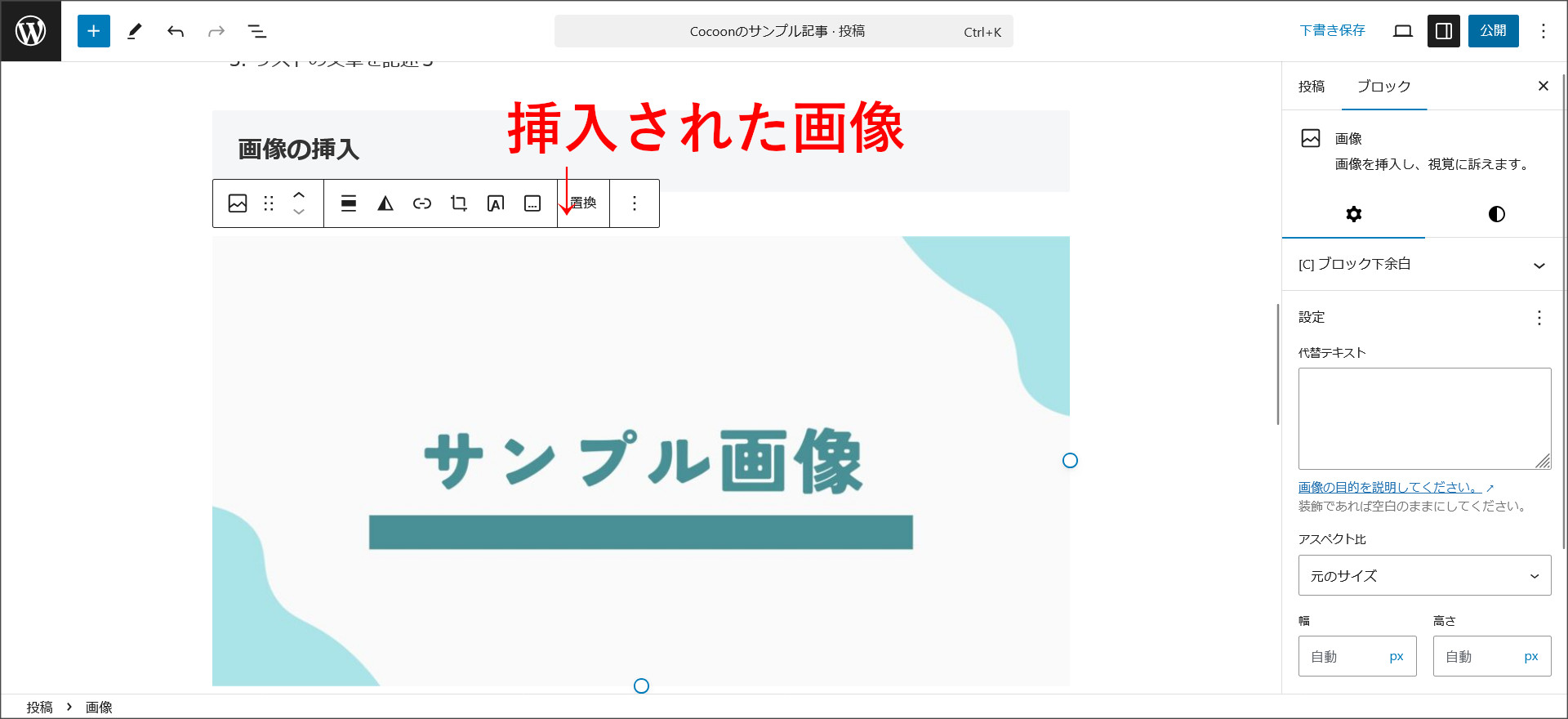Toggle the settings sidebar panel icon
1568x719 pixels.
[x=1444, y=31]
